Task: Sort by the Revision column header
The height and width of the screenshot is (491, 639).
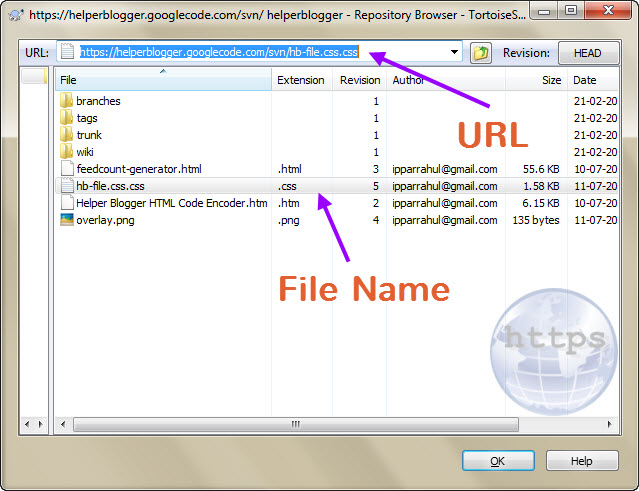Action: [x=359, y=80]
